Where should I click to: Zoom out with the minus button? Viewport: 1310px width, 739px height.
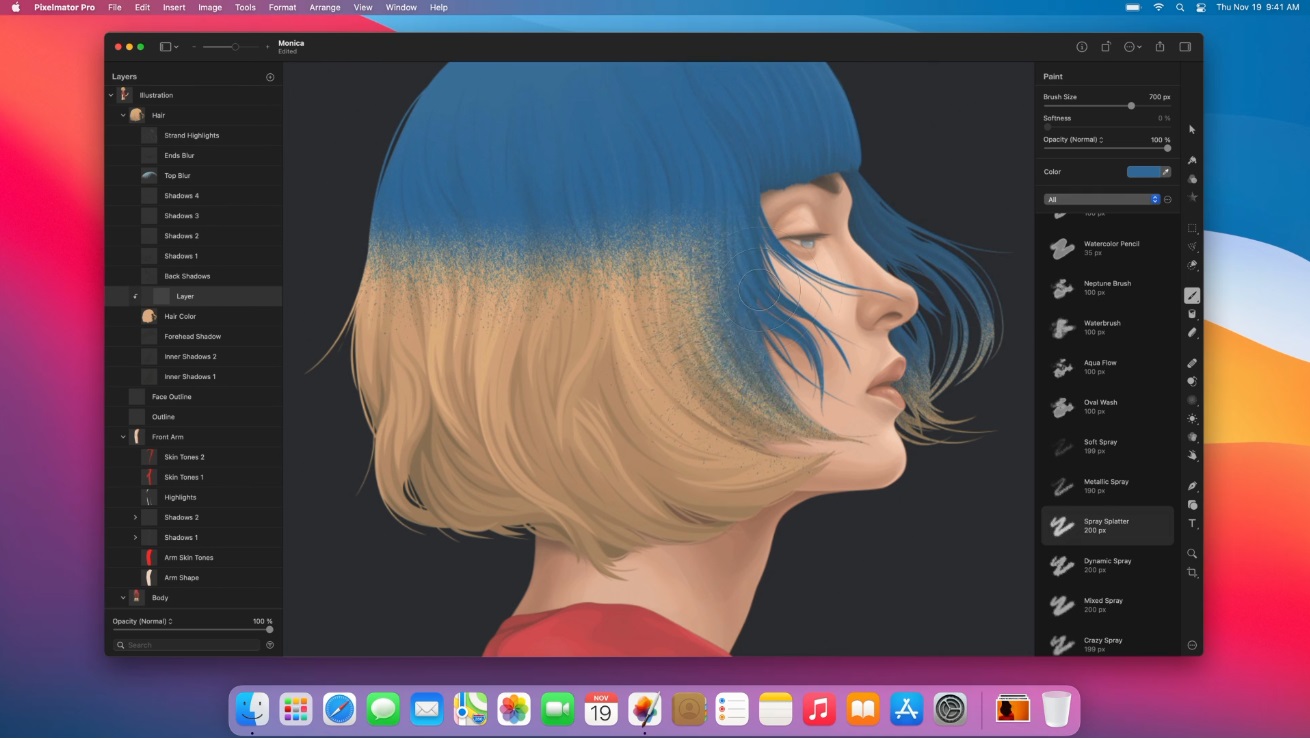point(194,47)
